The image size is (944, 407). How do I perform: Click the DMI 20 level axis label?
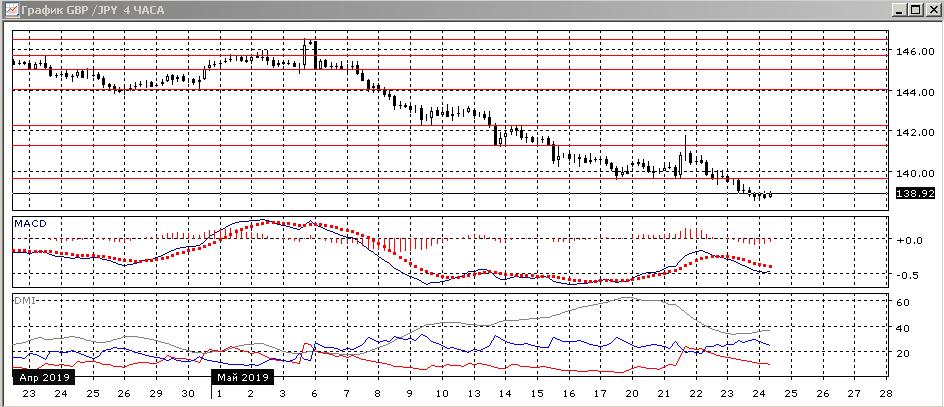pos(902,353)
